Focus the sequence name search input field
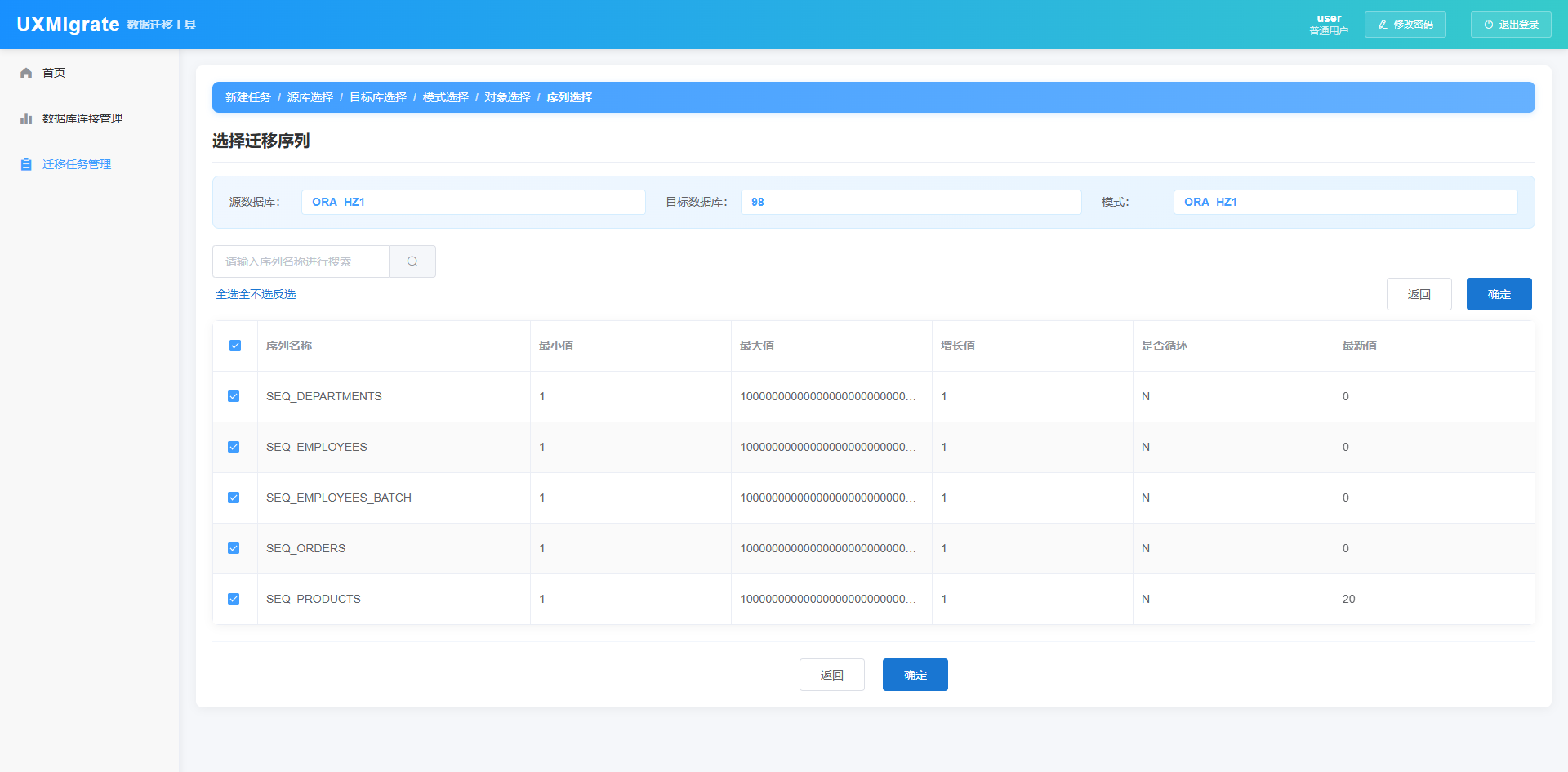The image size is (1568, 772). pos(301,261)
